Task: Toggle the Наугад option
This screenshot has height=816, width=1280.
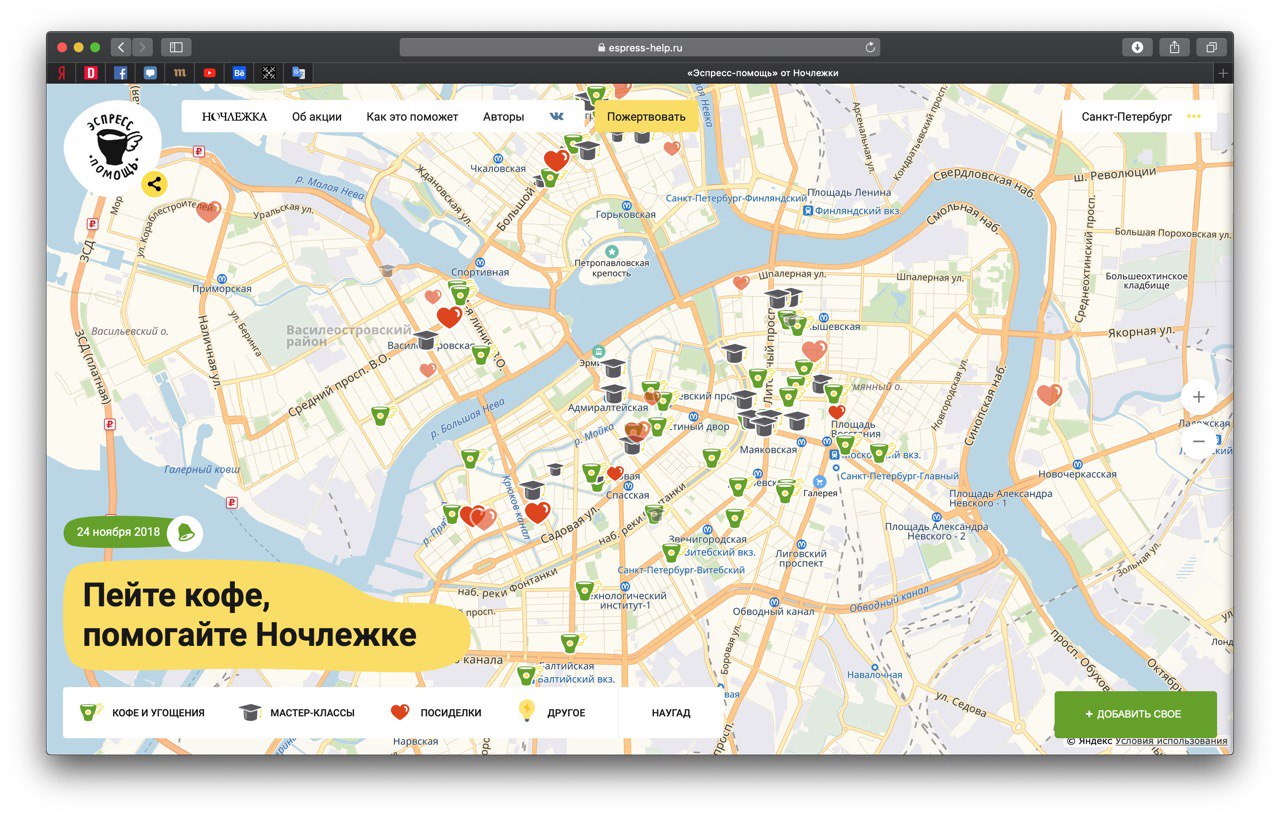Action: (x=671, y=713)
